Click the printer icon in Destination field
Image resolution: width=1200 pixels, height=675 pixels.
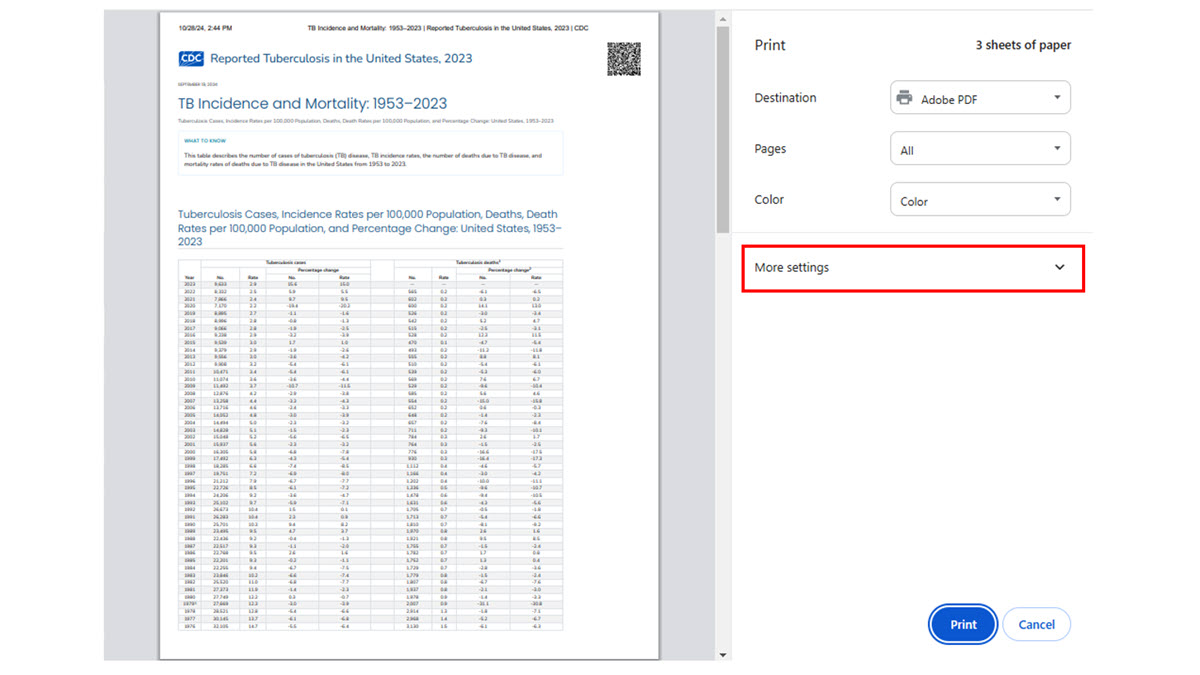[905, 98]
